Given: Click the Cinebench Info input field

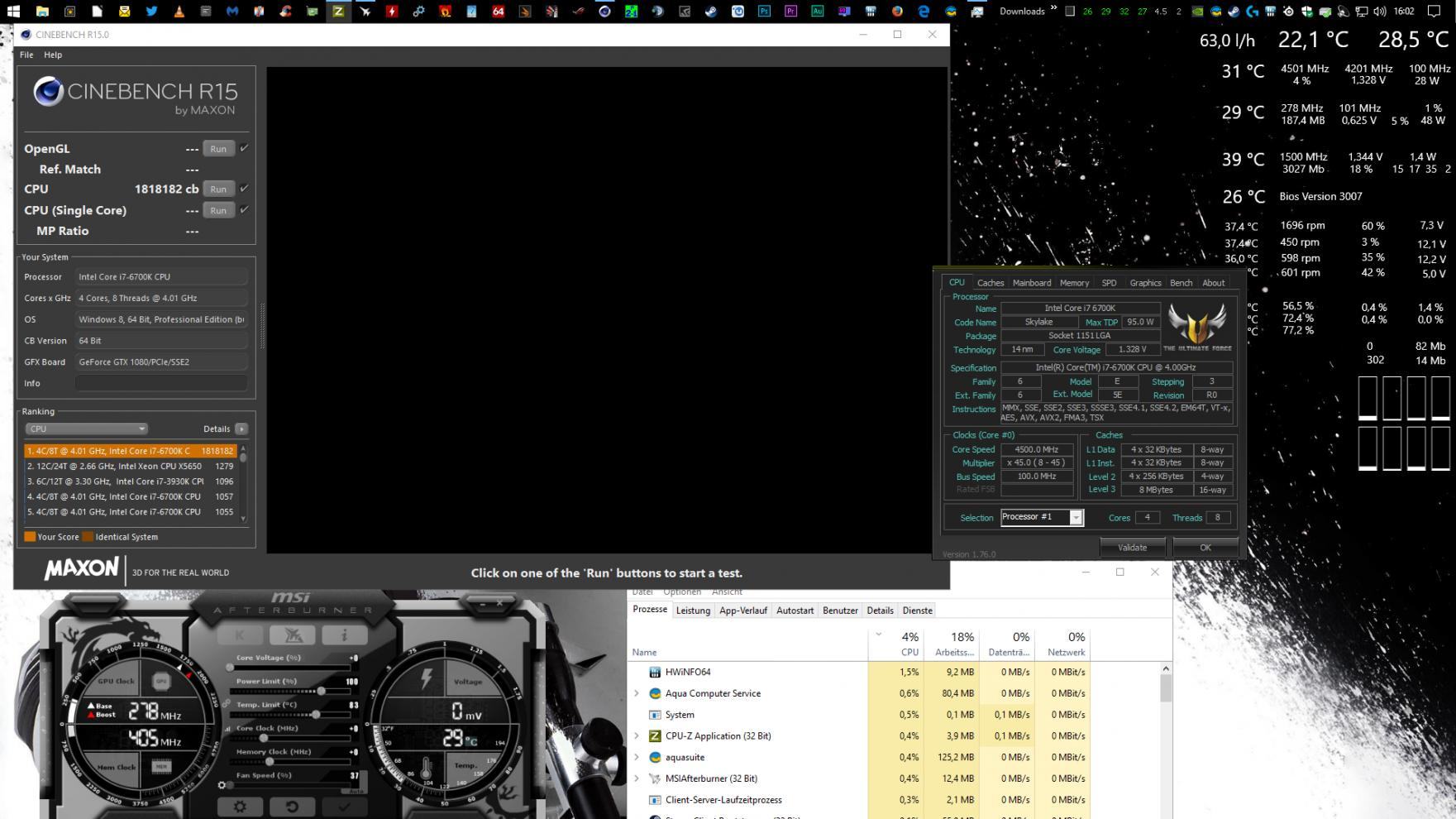Looking at the screenshot, I should coord(161,383).
